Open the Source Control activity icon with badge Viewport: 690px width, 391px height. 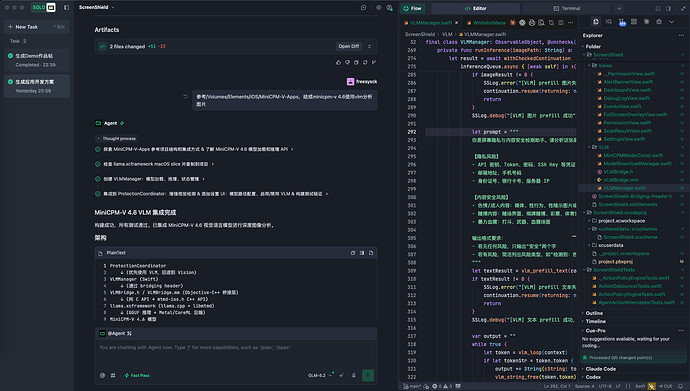pos(622,22)
